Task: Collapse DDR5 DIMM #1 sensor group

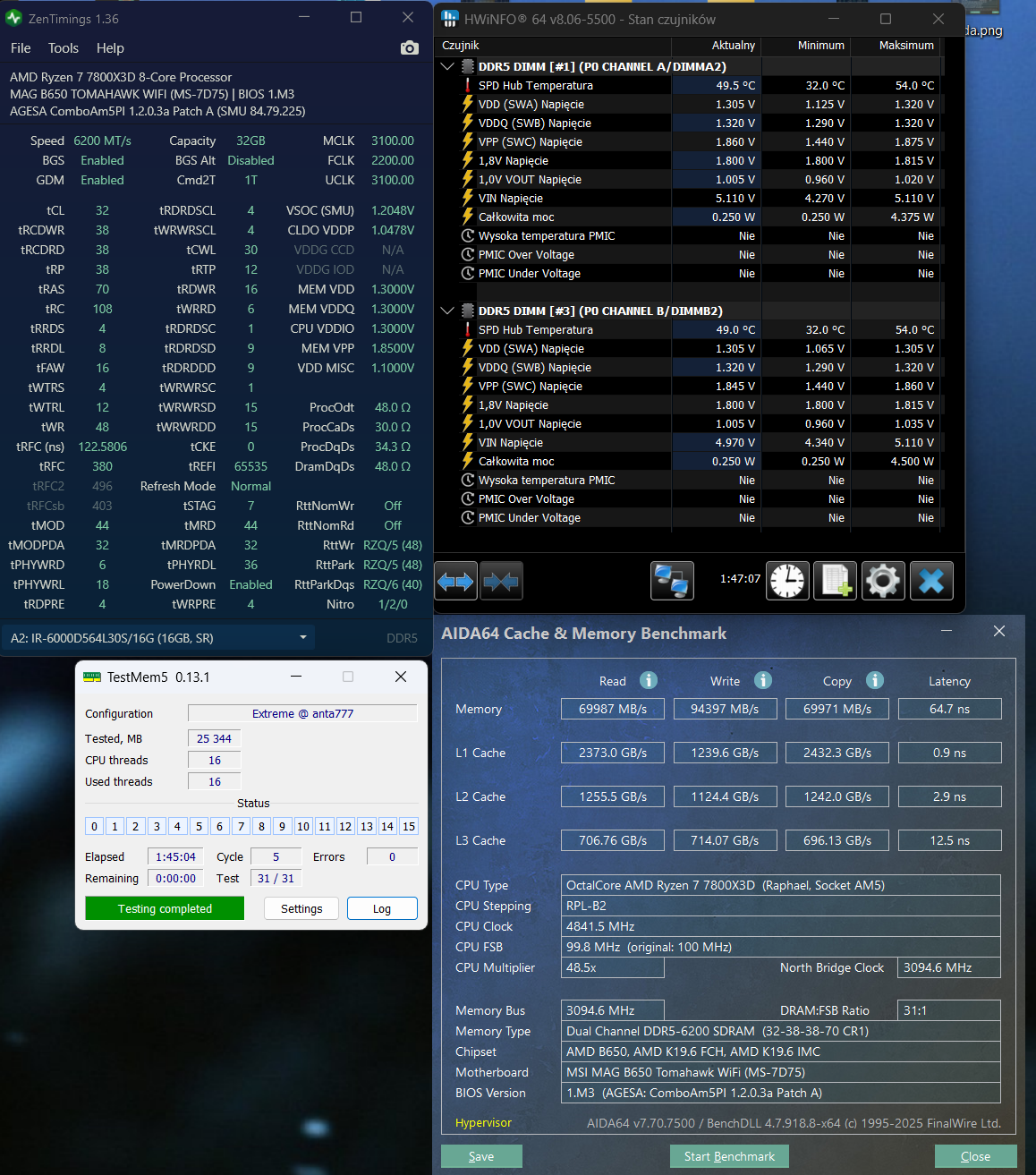Action: coord(447,66)
